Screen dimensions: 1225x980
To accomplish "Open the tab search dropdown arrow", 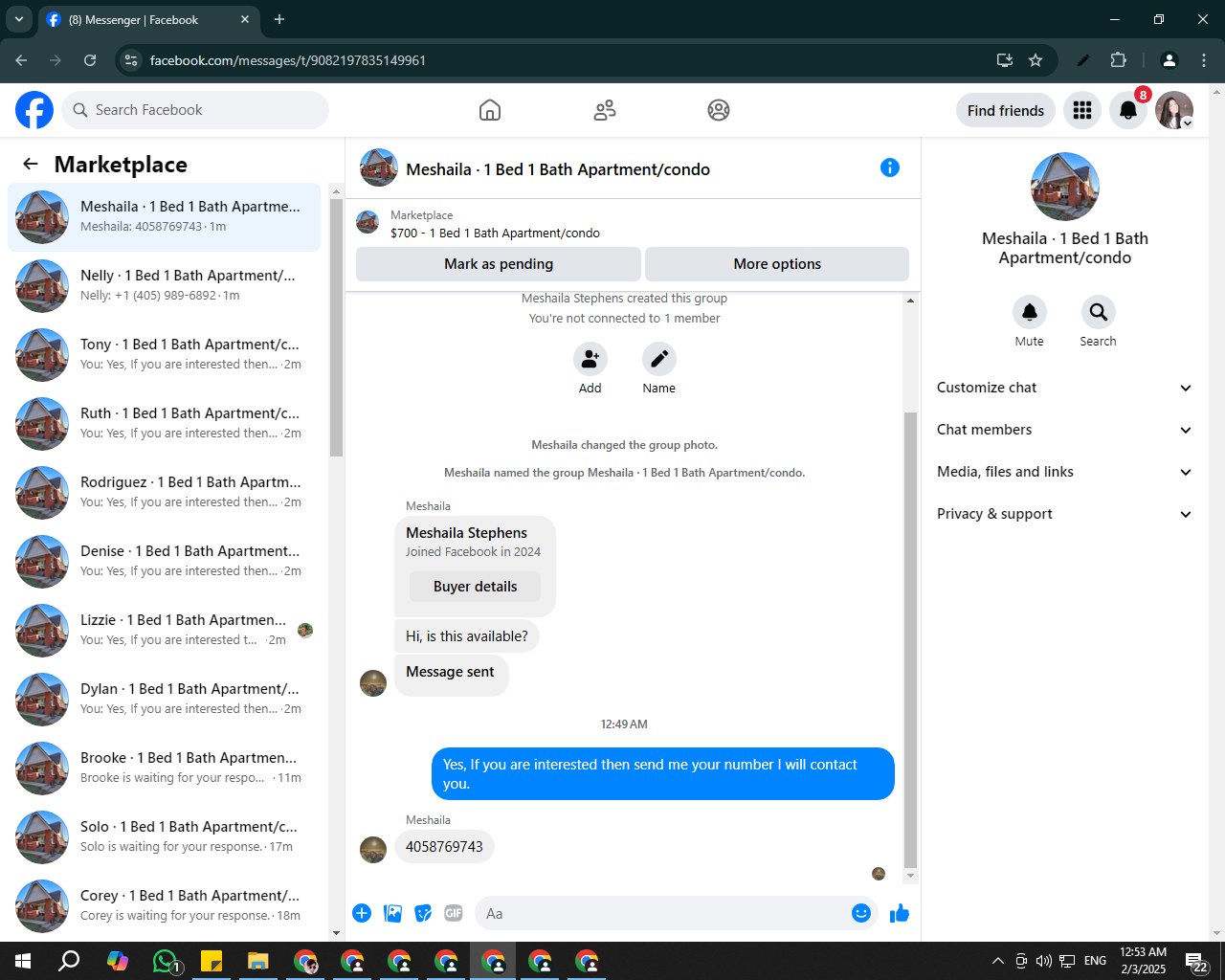I will (x=19, y=19).
